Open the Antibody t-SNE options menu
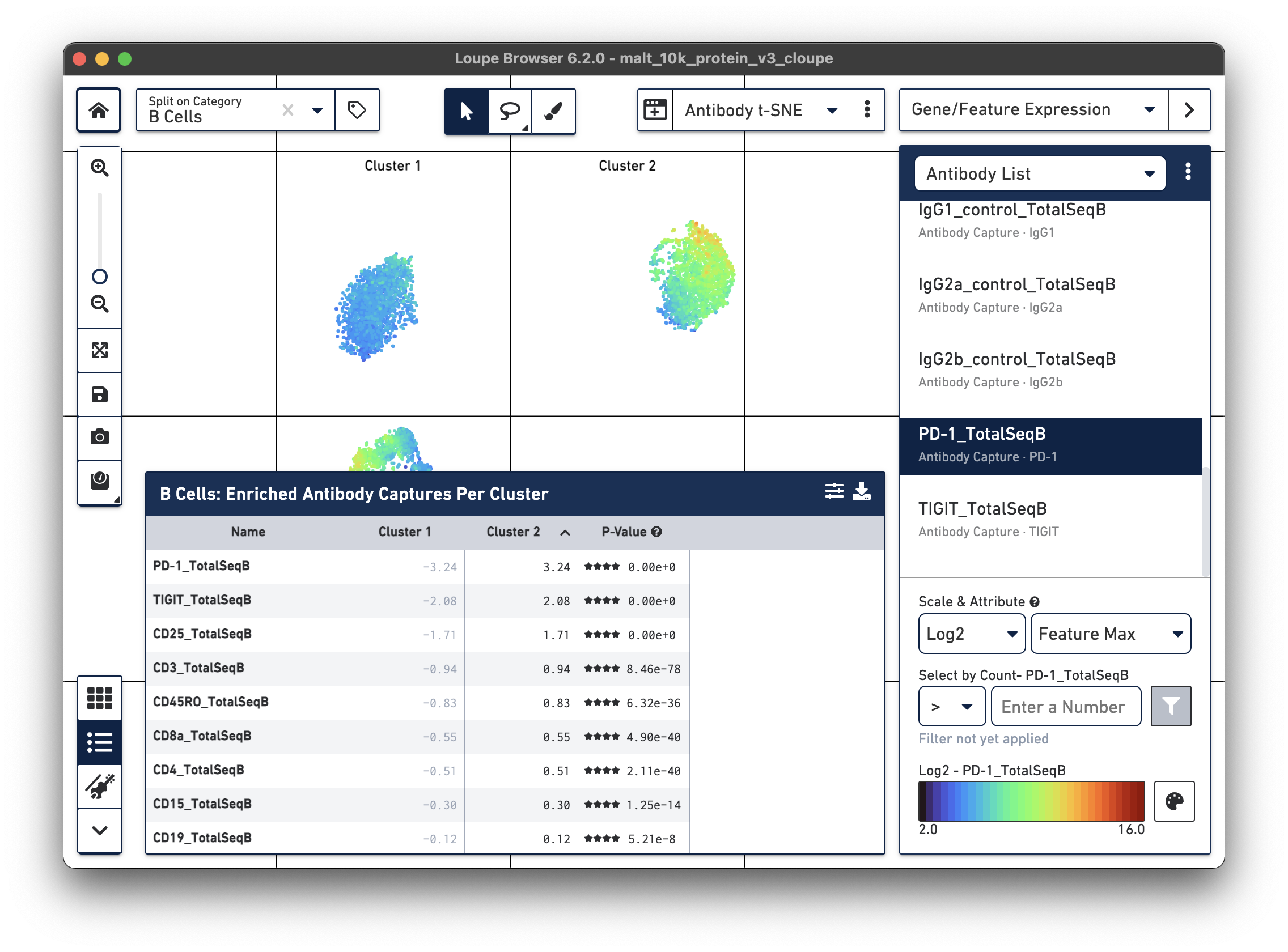Screen dimensions: 1288x952 [x=867, y=109]
